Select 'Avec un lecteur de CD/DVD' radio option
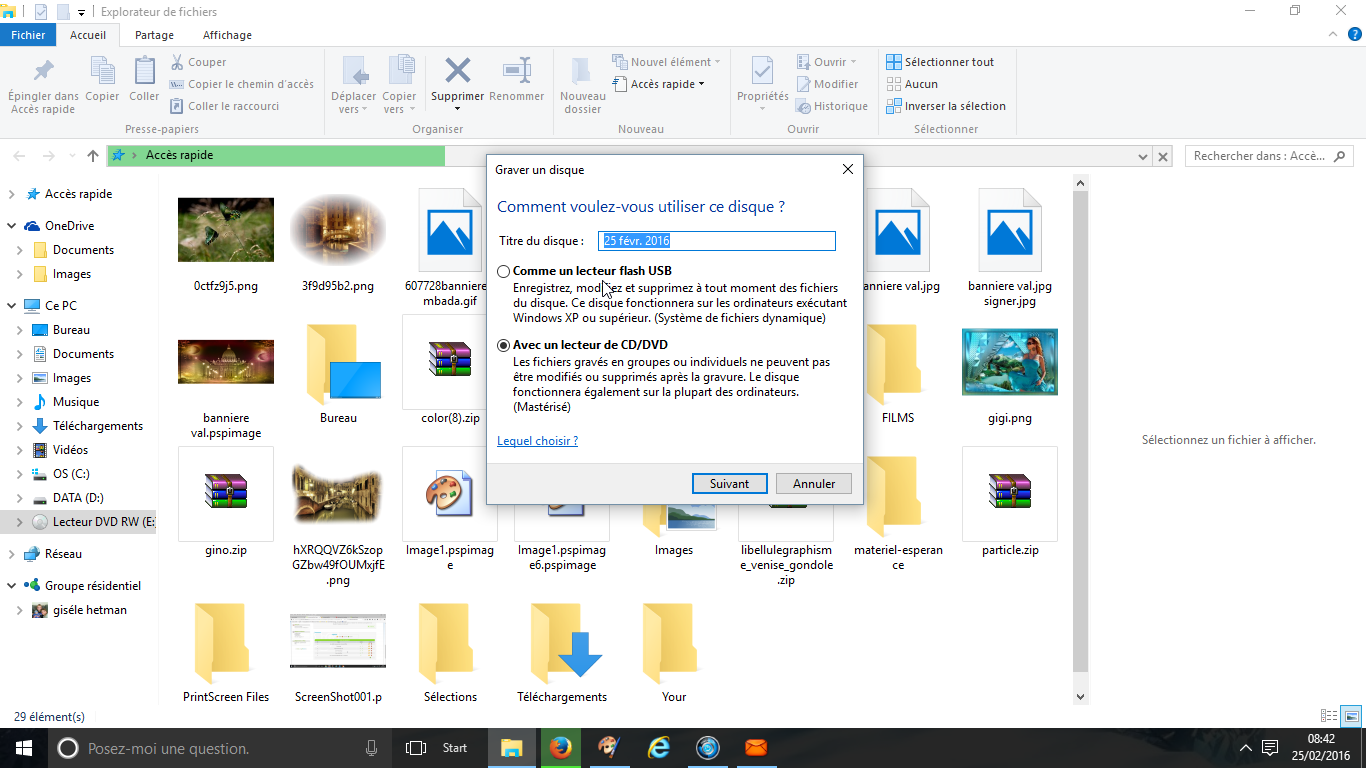Image resolution: width=1366 pixels, height=768 pixels. coord(504,345)
